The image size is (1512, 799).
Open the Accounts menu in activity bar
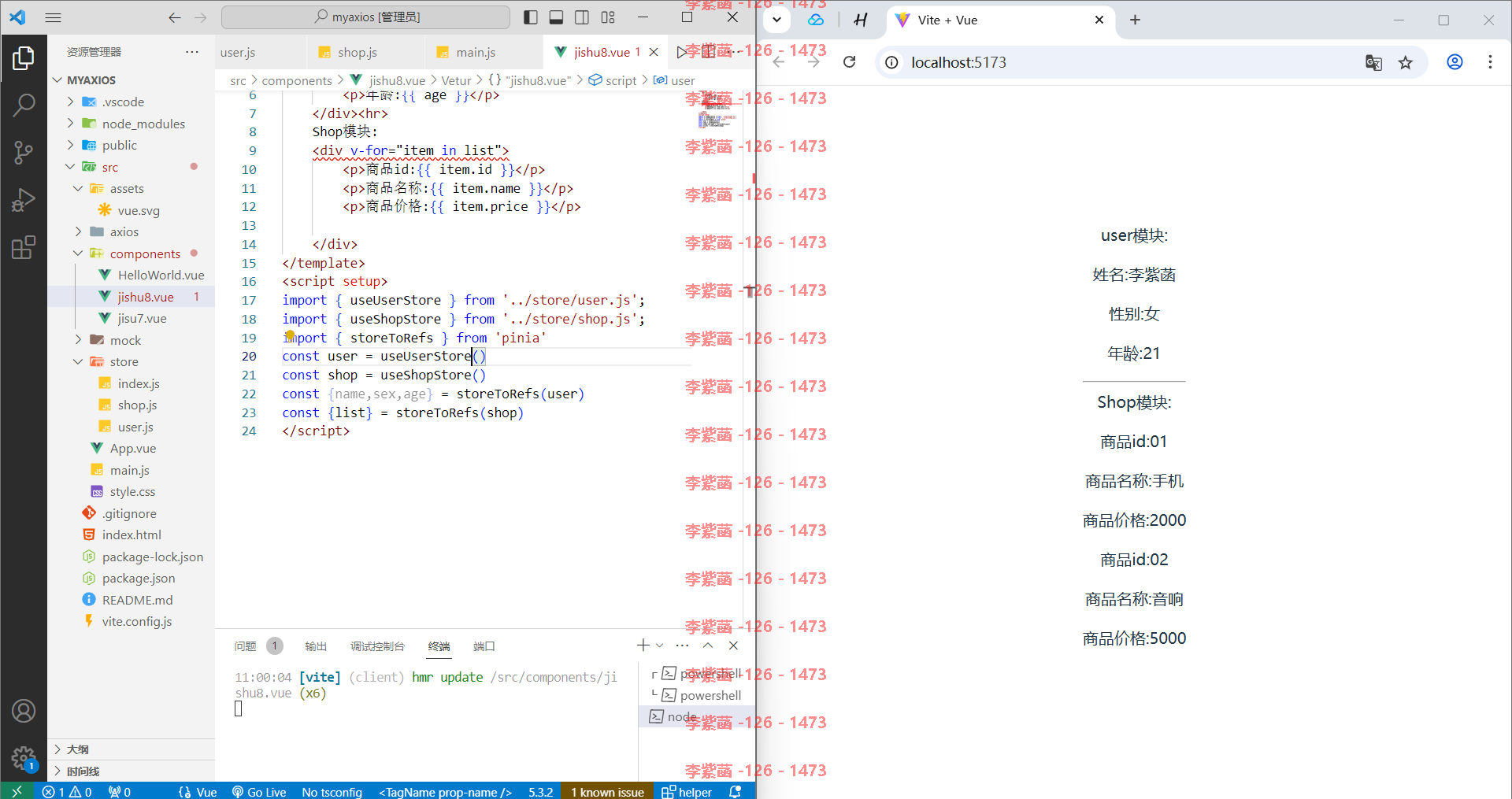[24, 711]
